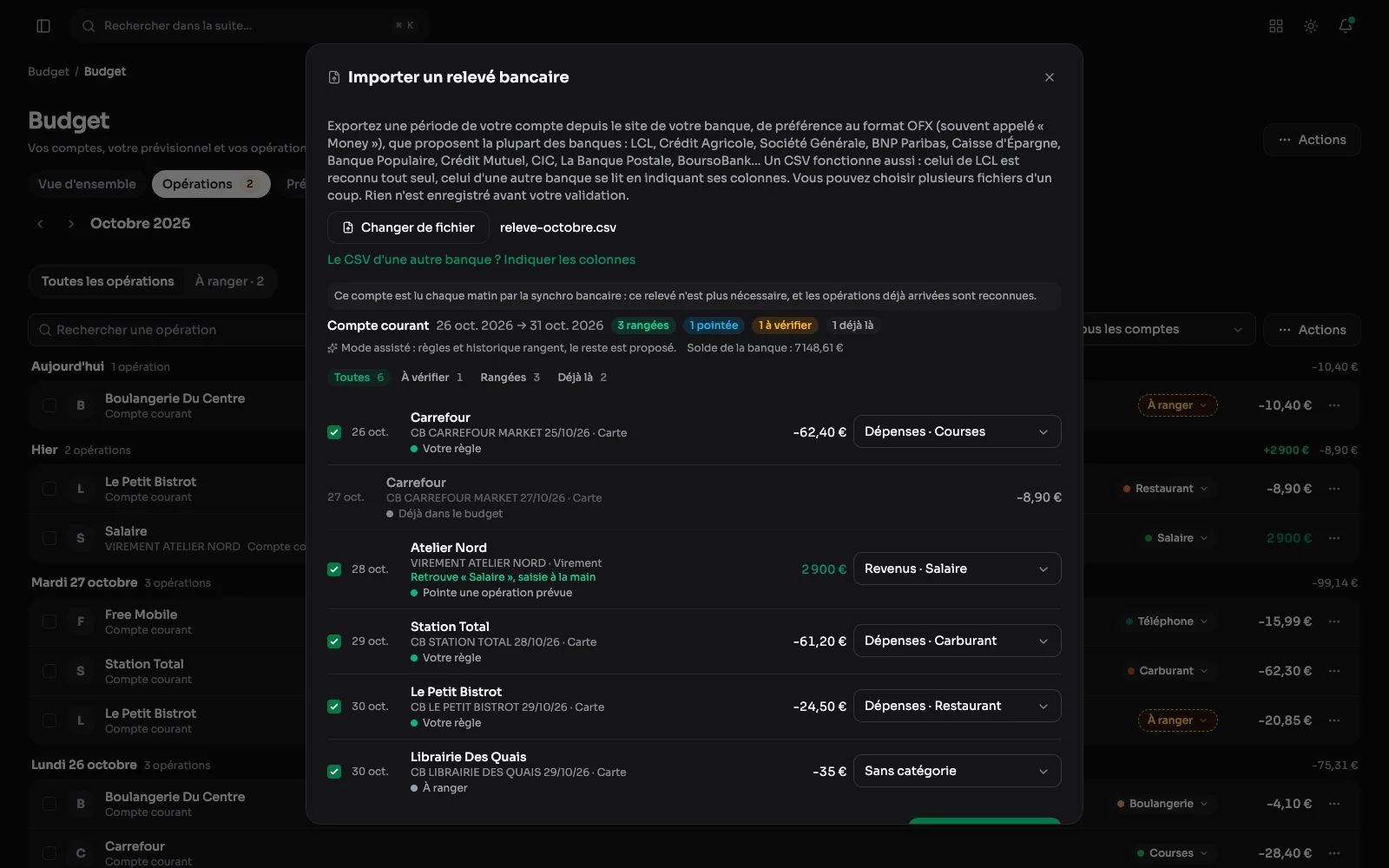The height and width of the screenshot is (868, 1389).
Task: Uncheck the Librairie Des Quais row
Action: [x=334, y=772]
